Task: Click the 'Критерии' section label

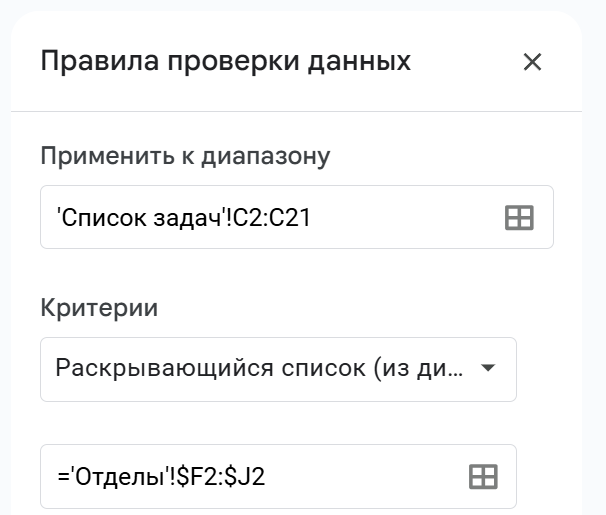Action: click(x=99, y=308)
